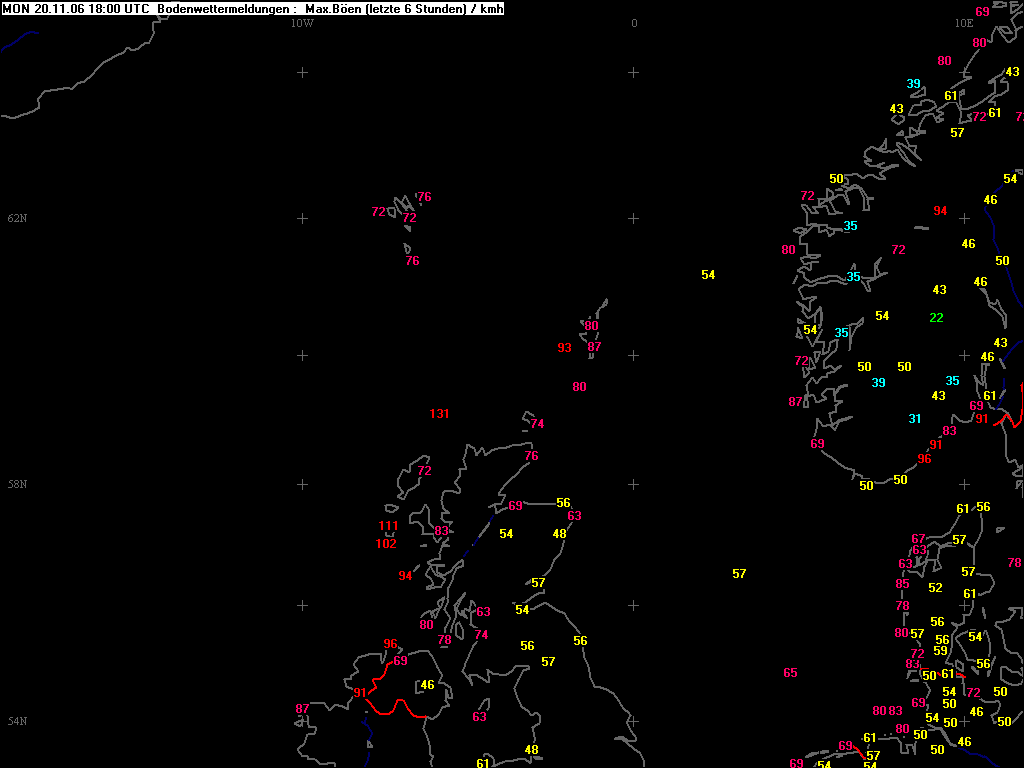Click the 93 gust value near Shetland
Viewport: 1024px width, 768px height.
[565, 348]
